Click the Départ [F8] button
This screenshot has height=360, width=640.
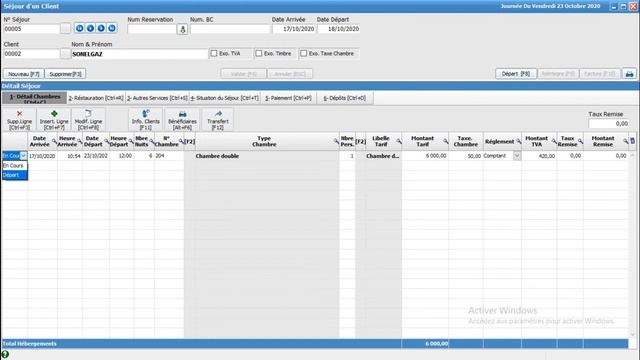[516, 74]
